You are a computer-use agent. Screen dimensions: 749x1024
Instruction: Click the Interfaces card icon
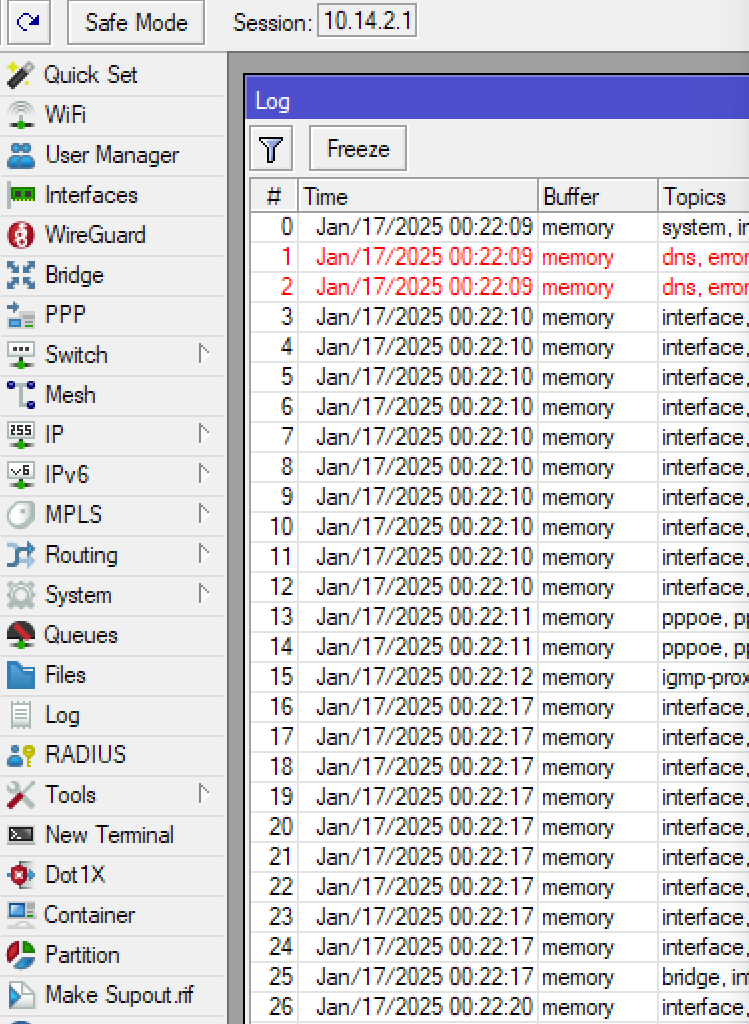pos(21,195)
